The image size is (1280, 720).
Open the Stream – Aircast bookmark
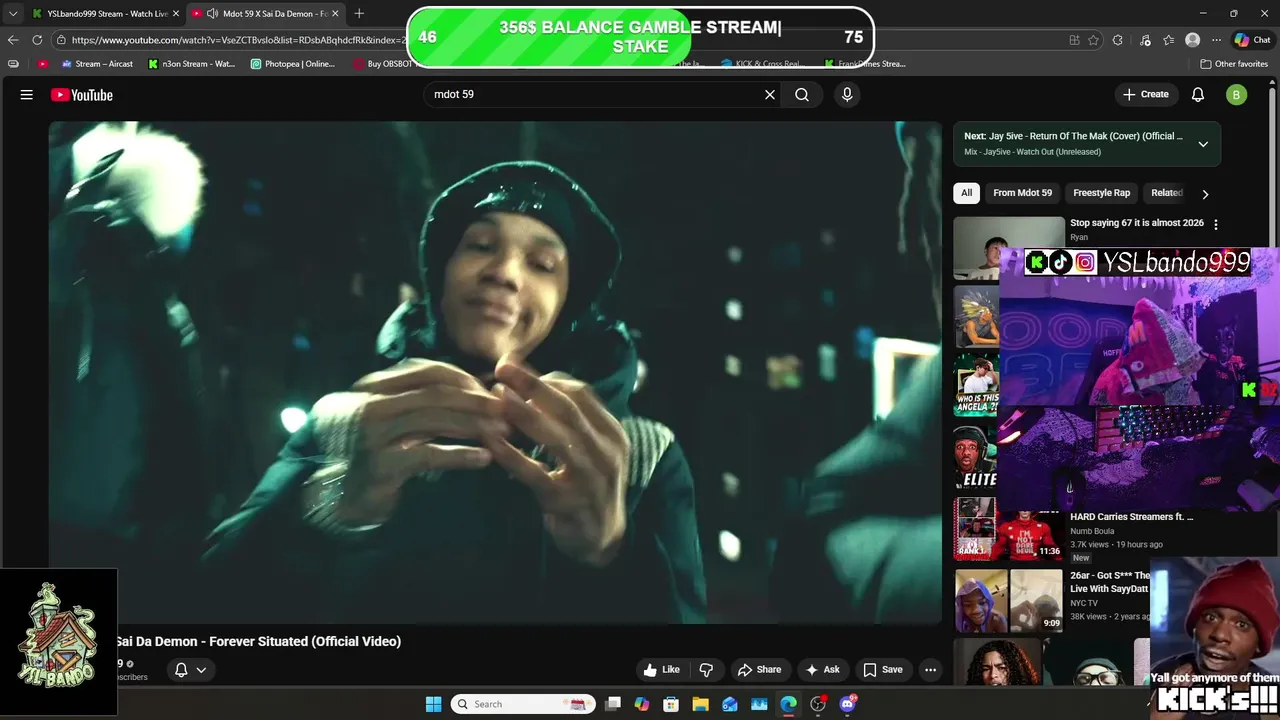97,64
